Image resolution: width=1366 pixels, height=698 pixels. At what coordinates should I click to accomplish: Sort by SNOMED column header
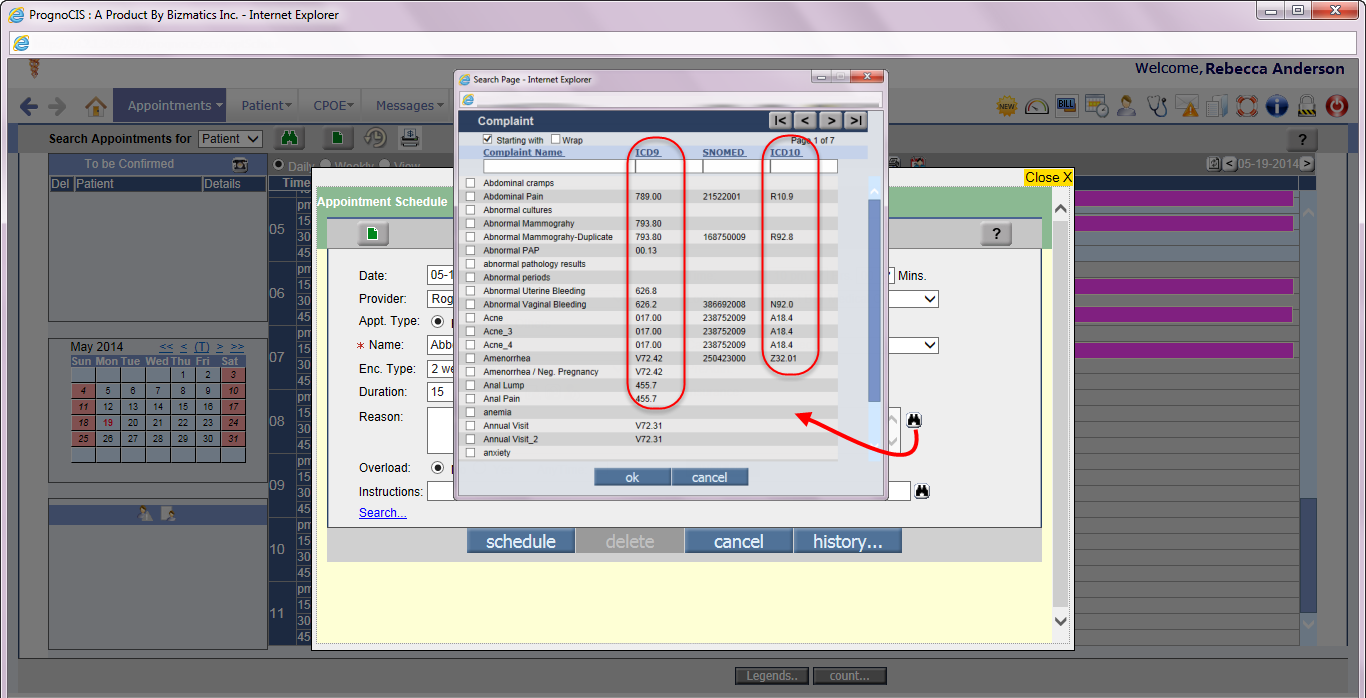pos(724,153)
